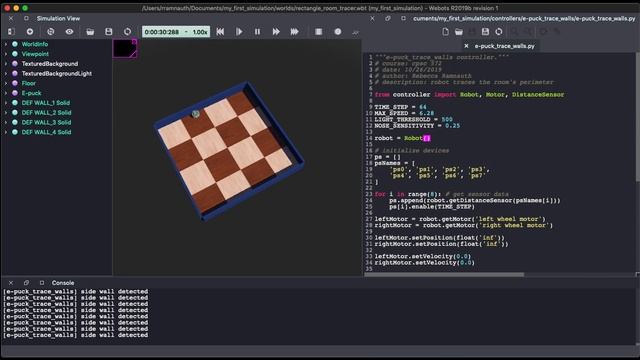Screen dimensions: 640x360
Task: Toggle the scene tree side panel
Action: (11, 31)
